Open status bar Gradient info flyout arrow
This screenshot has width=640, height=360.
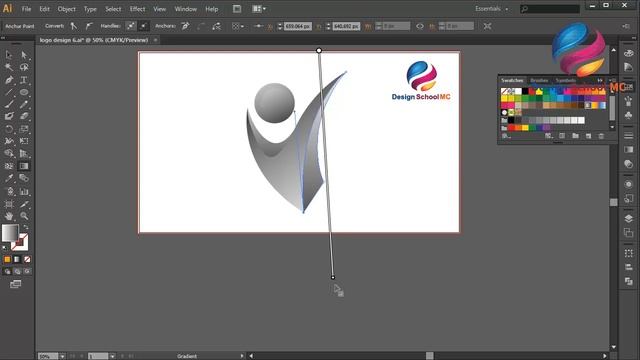tap(242, 356)
